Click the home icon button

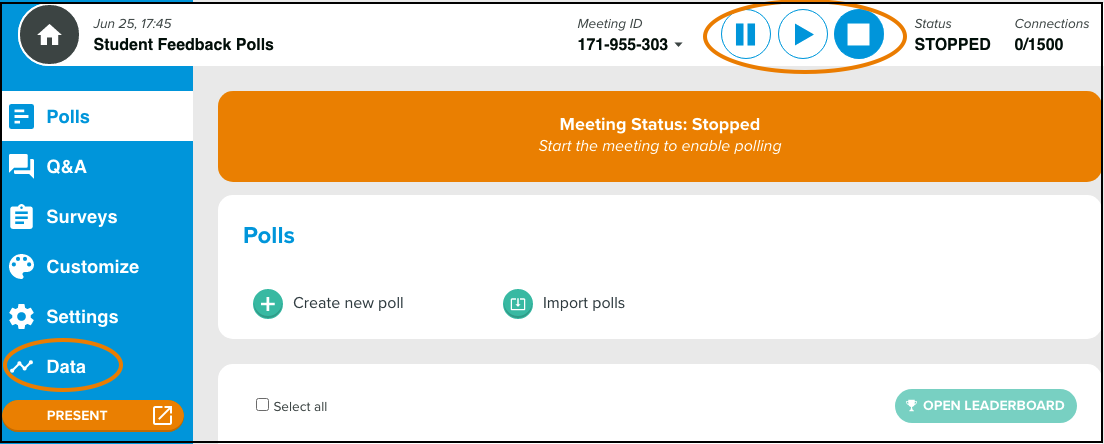pos(49,34)
